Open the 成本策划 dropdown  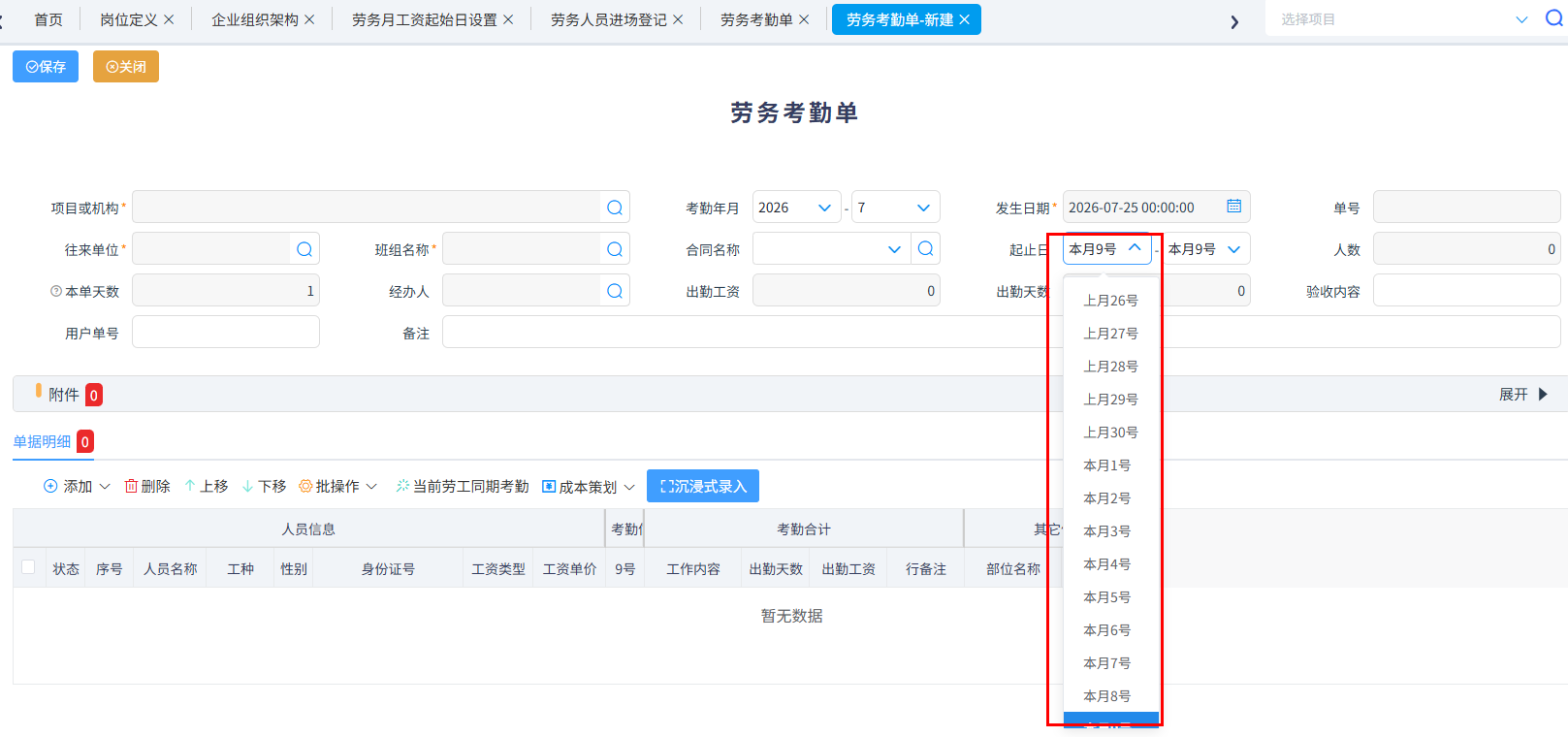click(x=589, y=486)
